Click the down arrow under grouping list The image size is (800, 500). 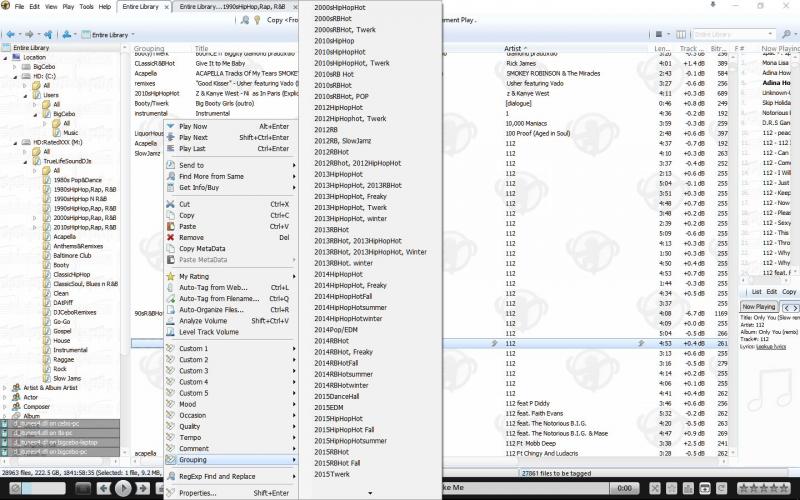point(370,493)
